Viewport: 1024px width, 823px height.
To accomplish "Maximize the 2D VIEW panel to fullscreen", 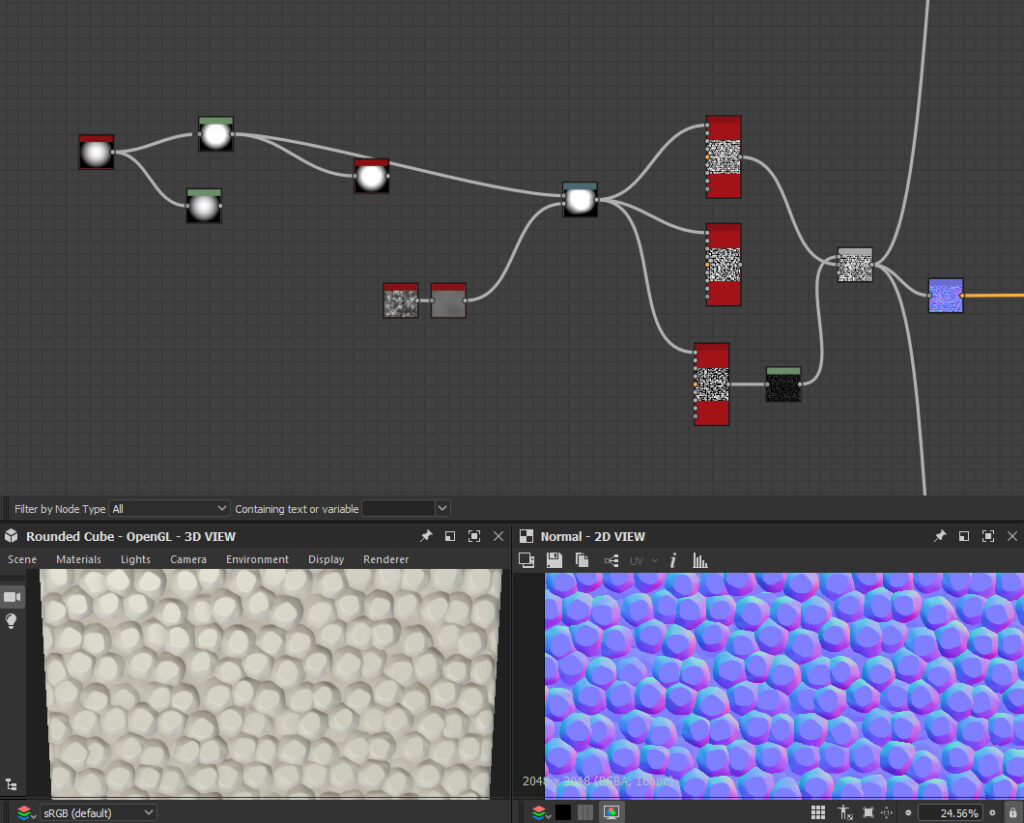I will 988,536.
